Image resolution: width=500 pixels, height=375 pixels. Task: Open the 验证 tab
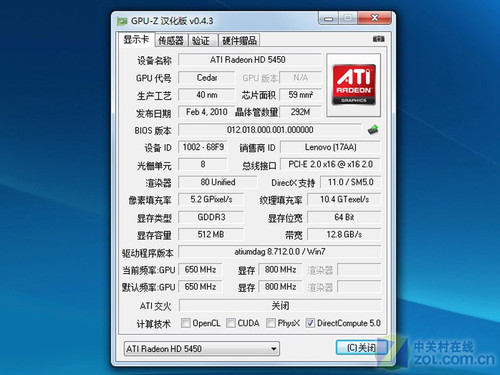(x=203, y=40)
